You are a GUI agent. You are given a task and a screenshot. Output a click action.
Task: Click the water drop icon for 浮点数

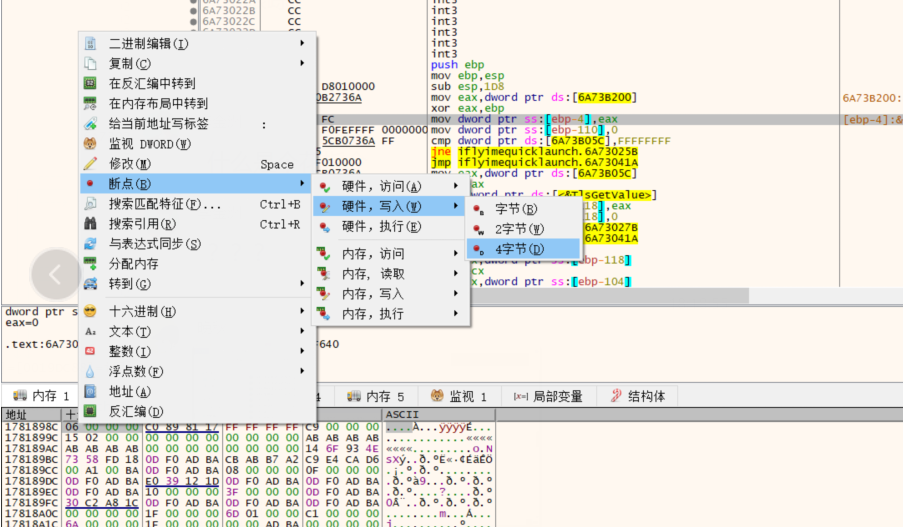(90, 371)
